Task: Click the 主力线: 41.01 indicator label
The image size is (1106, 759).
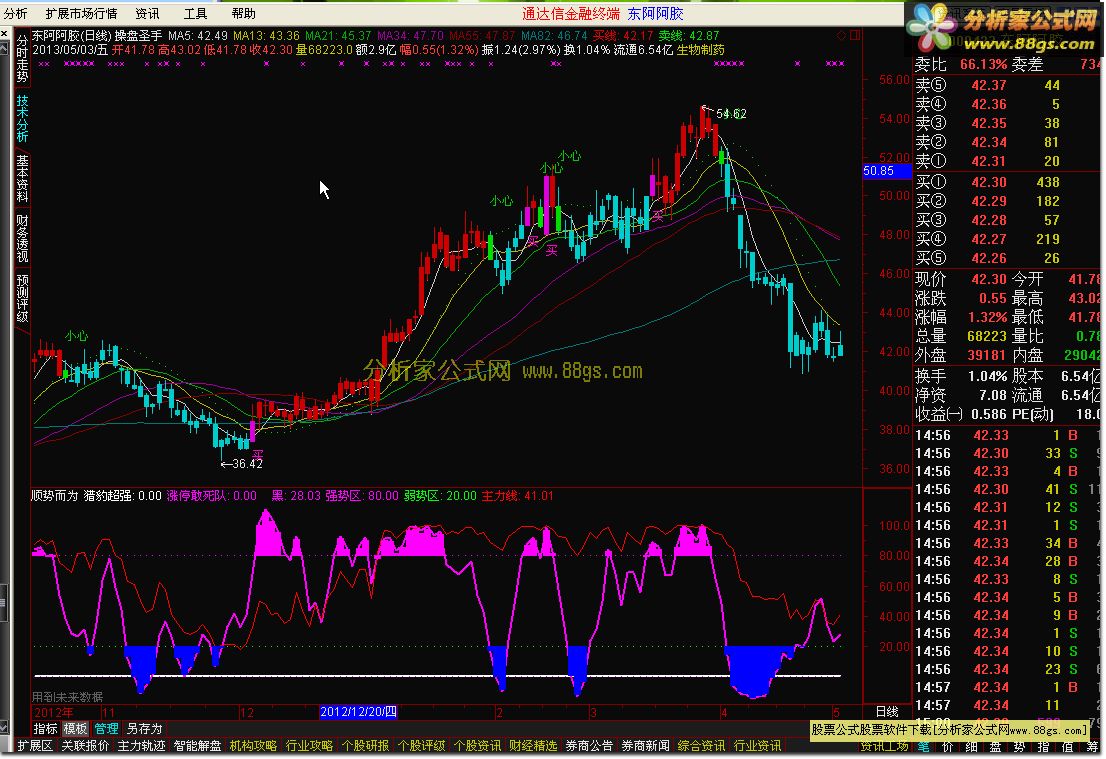Action: click(518, 496)
